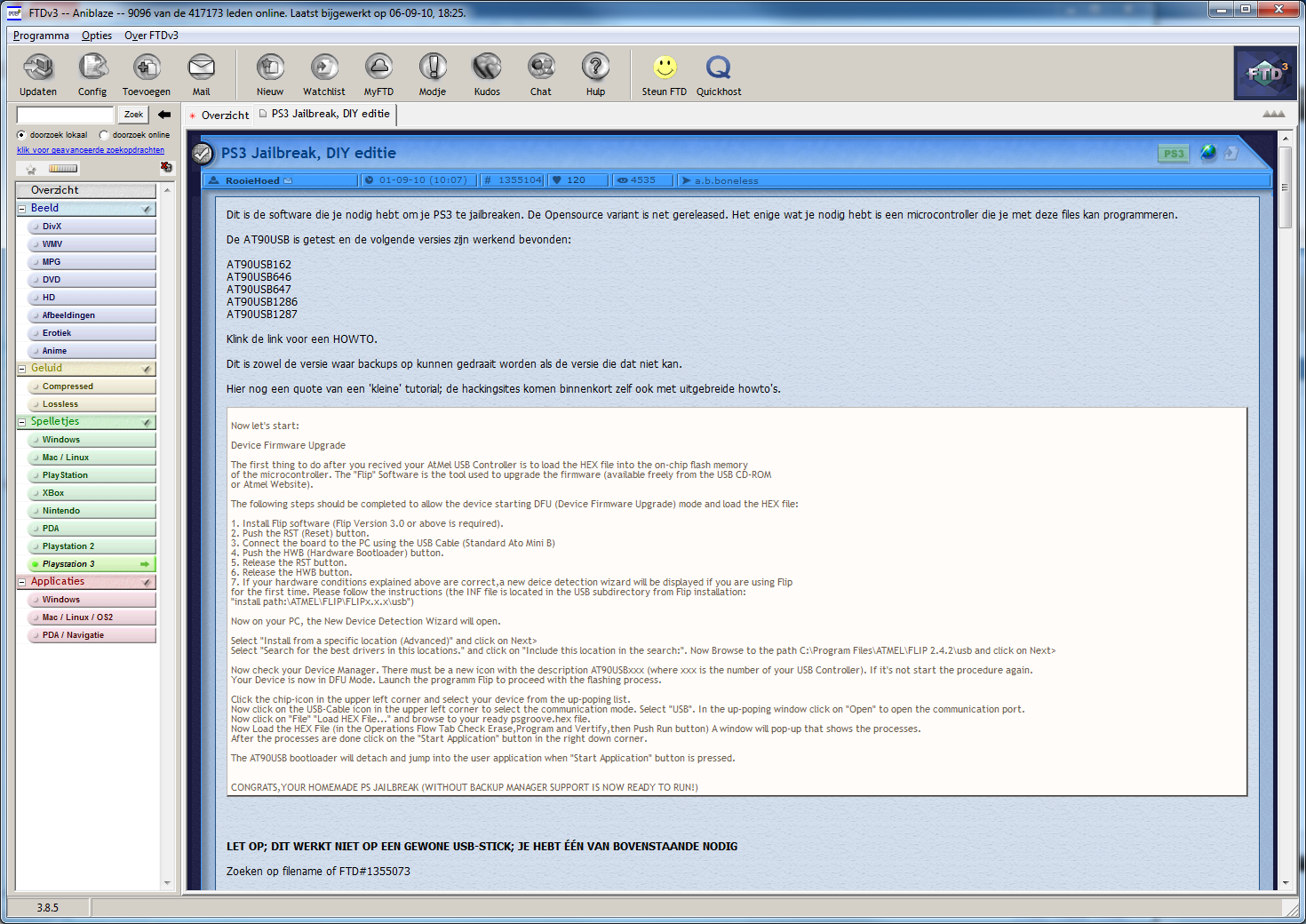The width and height of the screenshot is (1306, 924).
Task: Click the Kudos toolbar icon
Action: pyautogui.click(x=487, y=68)
